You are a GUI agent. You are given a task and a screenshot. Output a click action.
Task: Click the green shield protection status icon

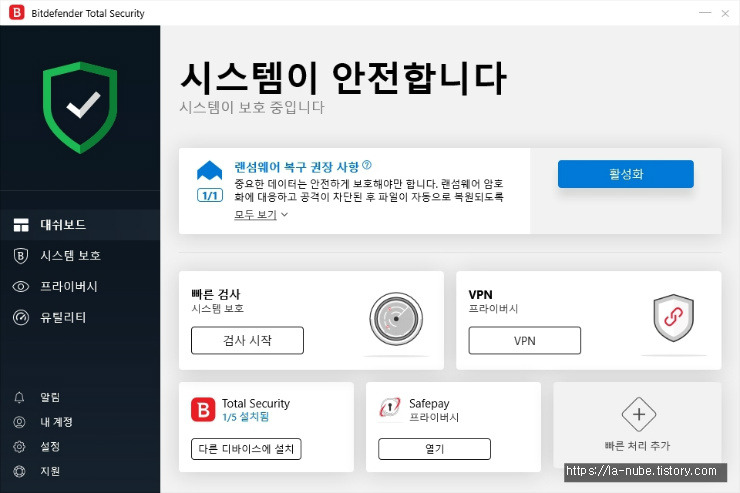click(x=80, y=108)
